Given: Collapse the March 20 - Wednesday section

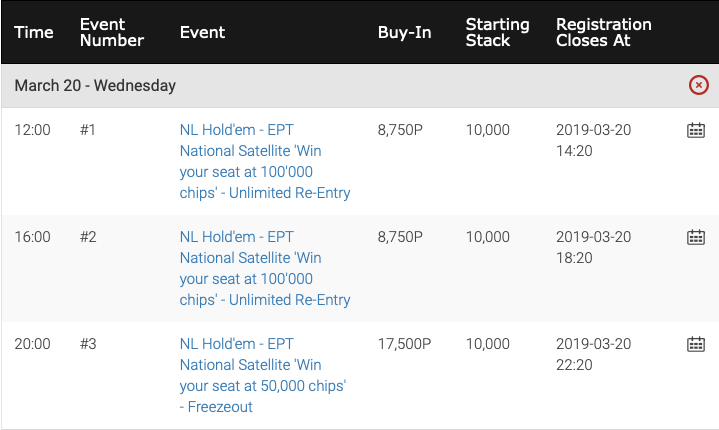Looking at the screenshot, I should (x=698, y=85).
